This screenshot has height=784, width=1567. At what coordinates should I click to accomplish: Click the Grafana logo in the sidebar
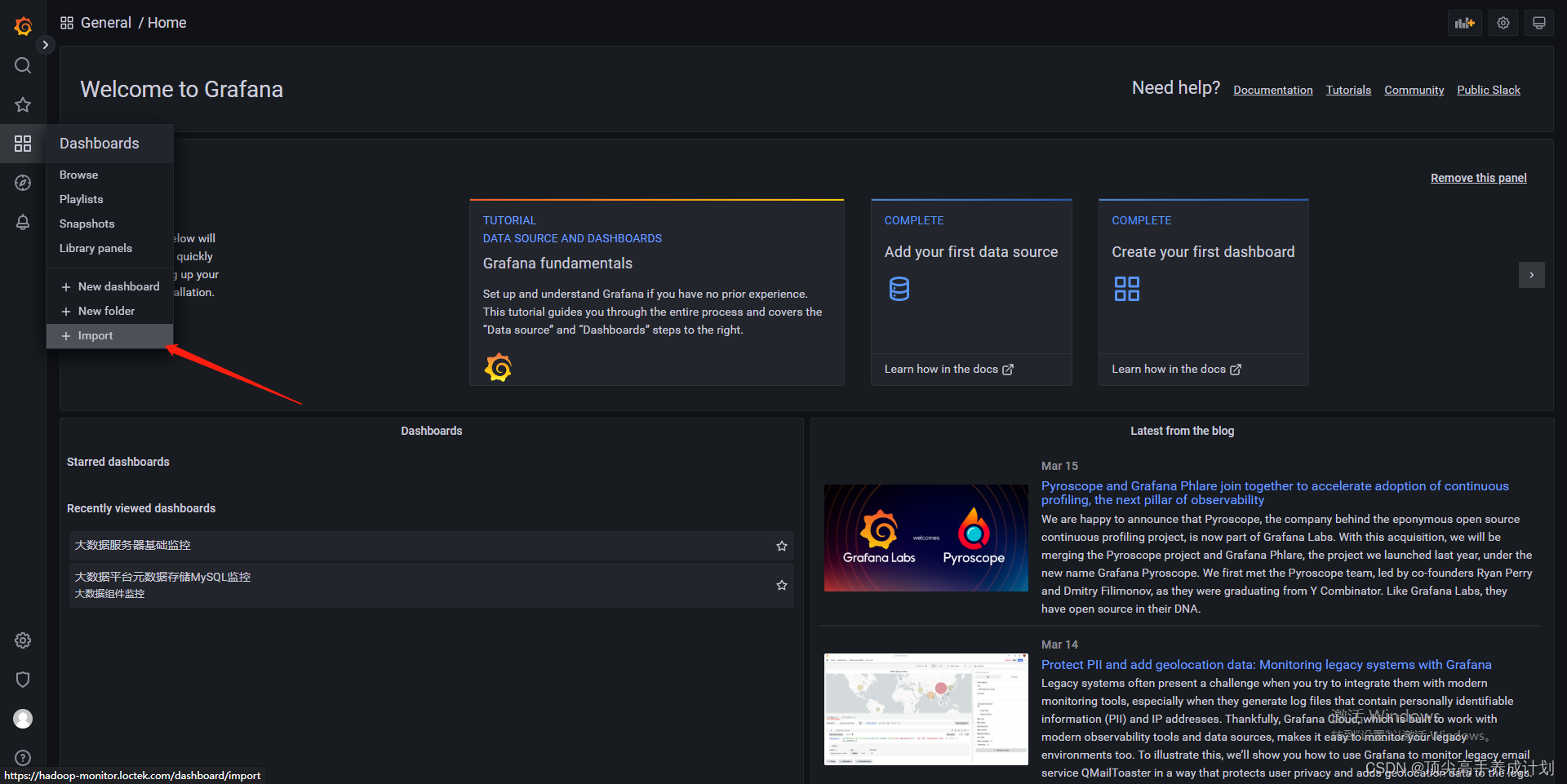[x=23, y=26]
